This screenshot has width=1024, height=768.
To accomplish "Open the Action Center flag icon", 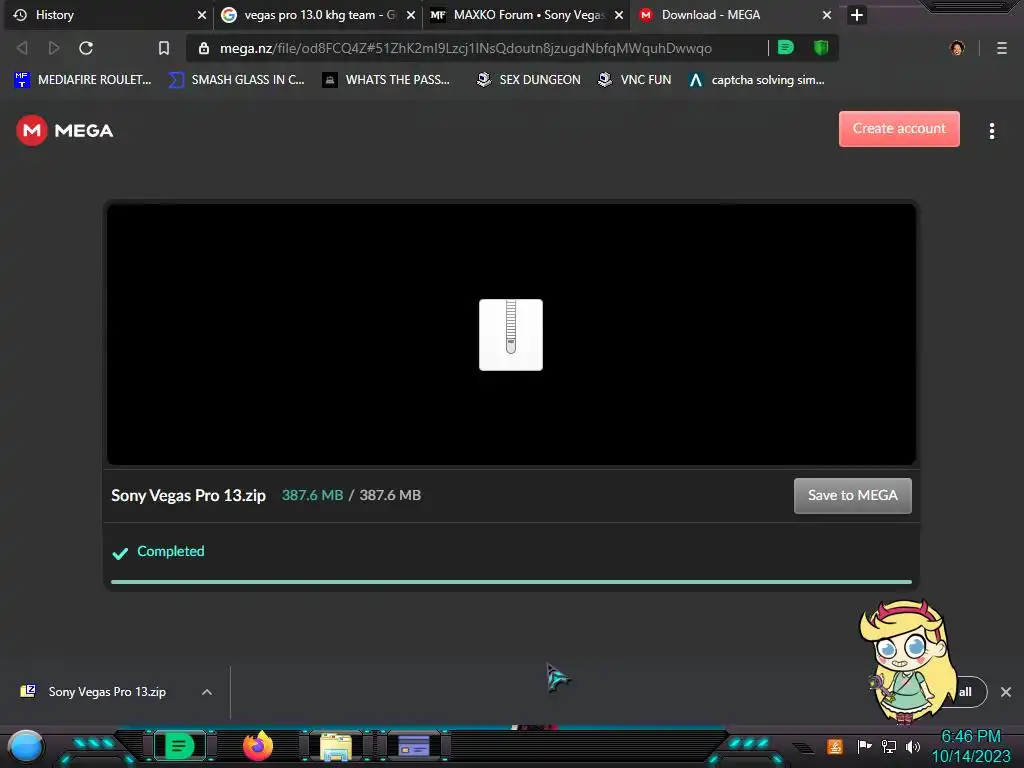I will (865, 746).
